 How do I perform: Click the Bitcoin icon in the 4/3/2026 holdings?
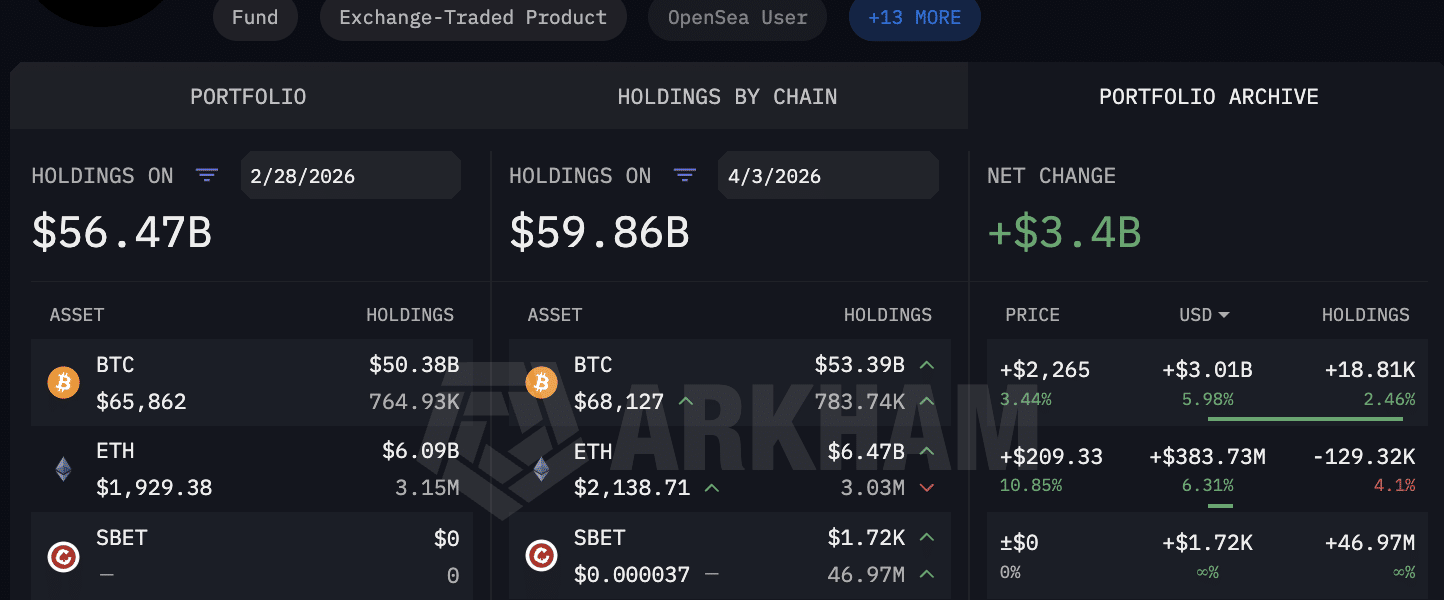541,382
